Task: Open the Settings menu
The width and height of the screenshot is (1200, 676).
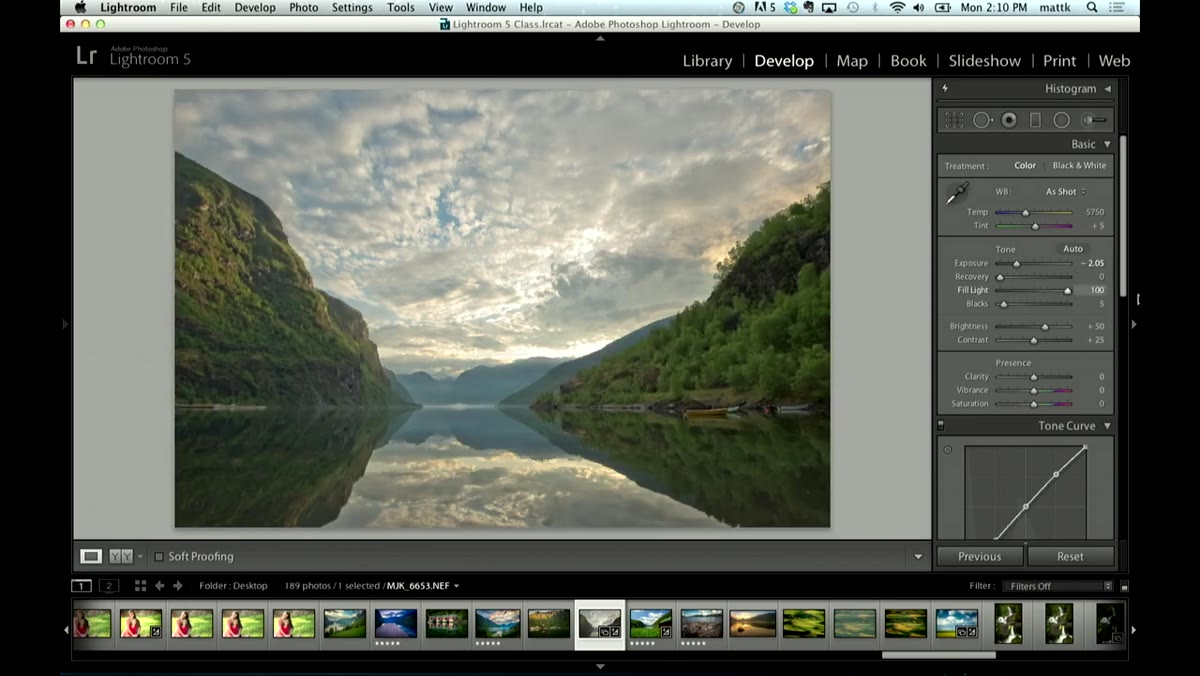Action: (x=352, y=7)
